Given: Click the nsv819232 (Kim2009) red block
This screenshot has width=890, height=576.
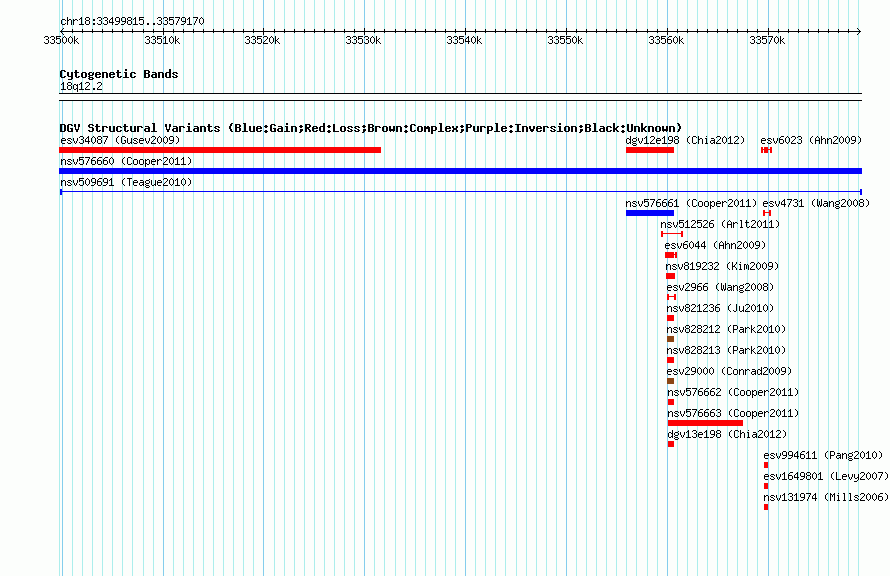Looking at the screenshot, I should click(x=670, y=276).
